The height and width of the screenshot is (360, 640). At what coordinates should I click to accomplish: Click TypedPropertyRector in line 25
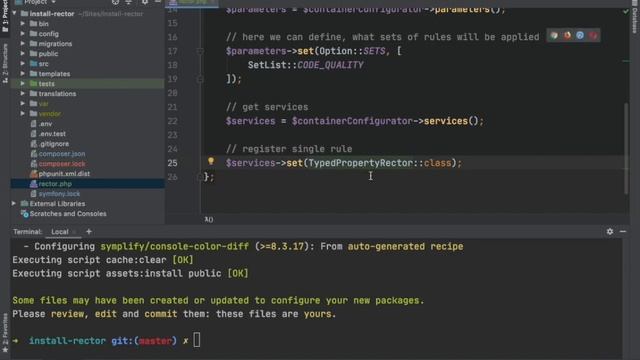360,163
